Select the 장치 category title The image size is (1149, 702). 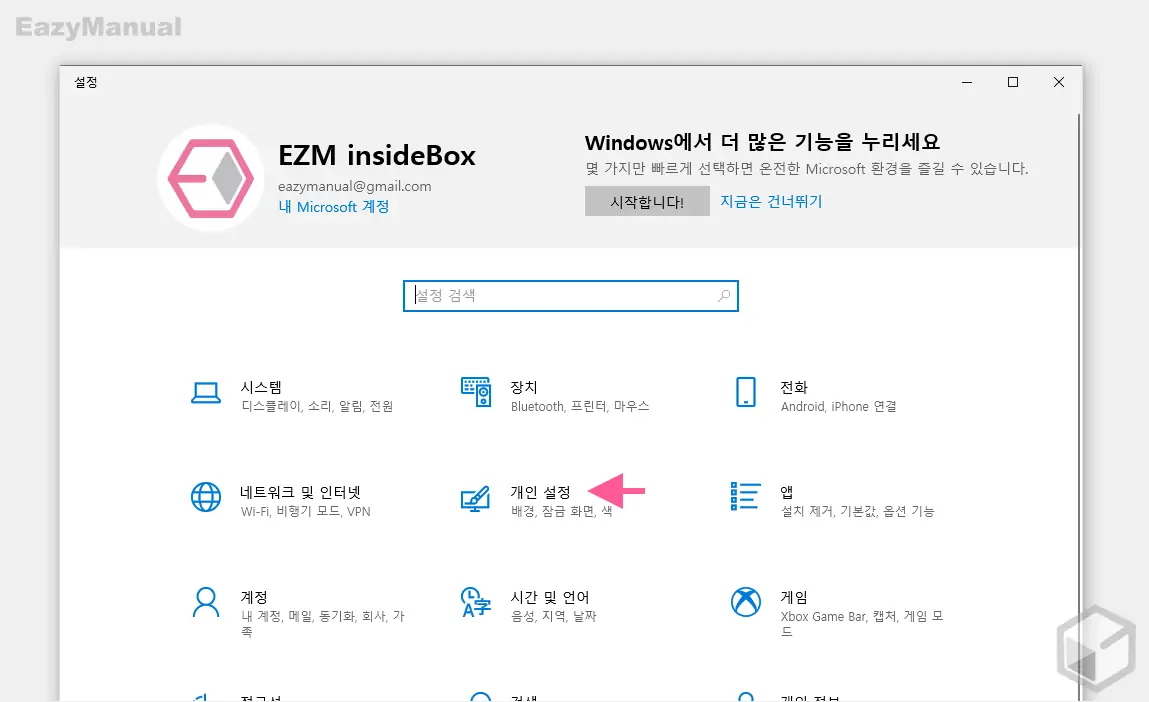coord(524,387)
